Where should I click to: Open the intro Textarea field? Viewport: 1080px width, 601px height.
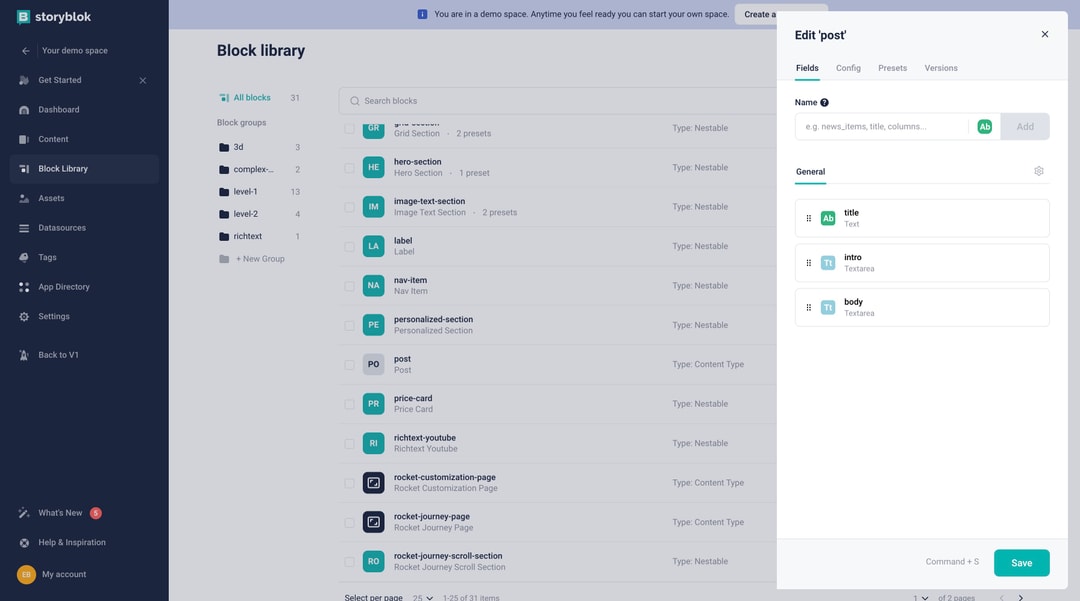click(922, 263)
